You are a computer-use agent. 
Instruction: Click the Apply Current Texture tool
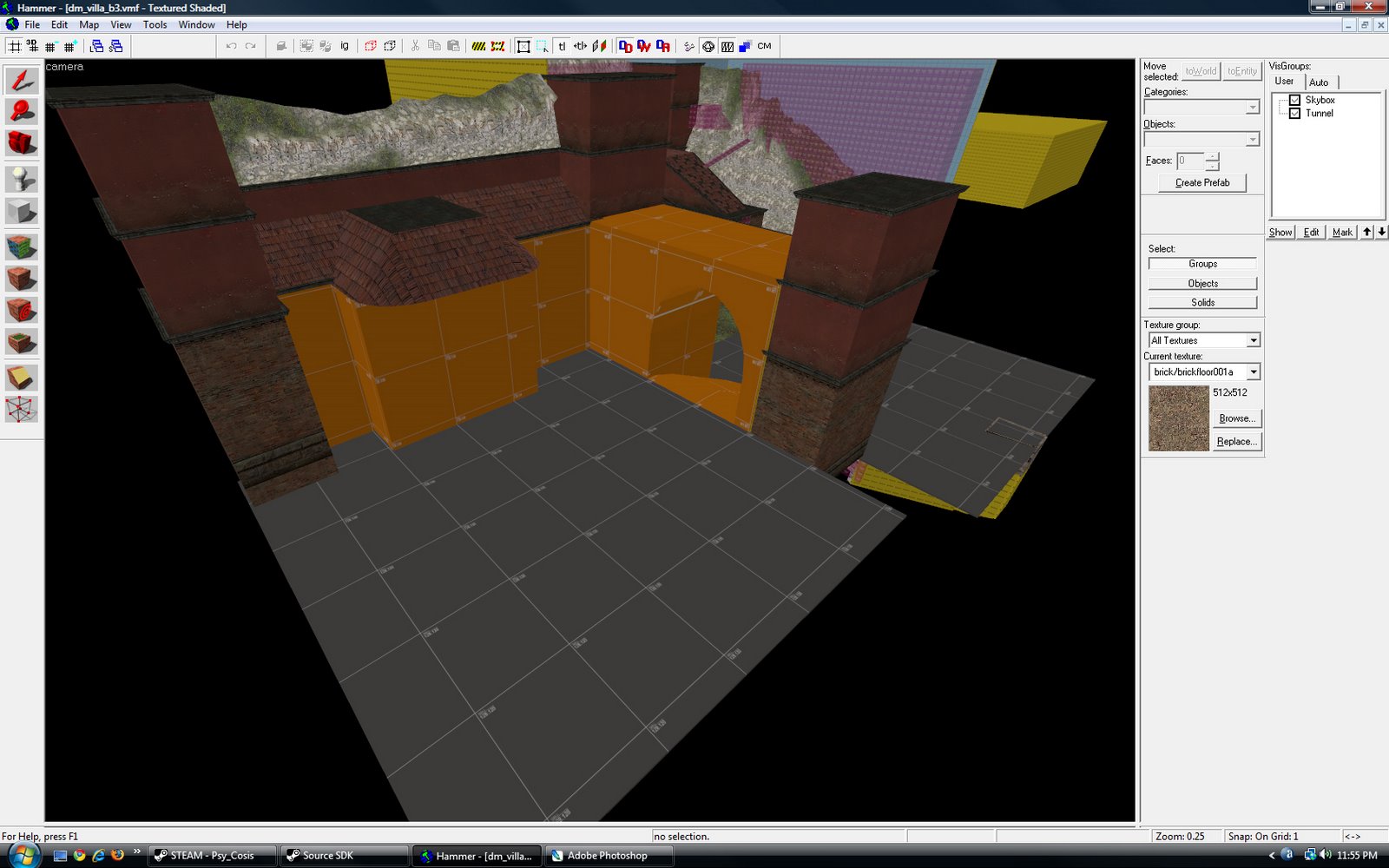pyautogui.click(x=22, y=279)
